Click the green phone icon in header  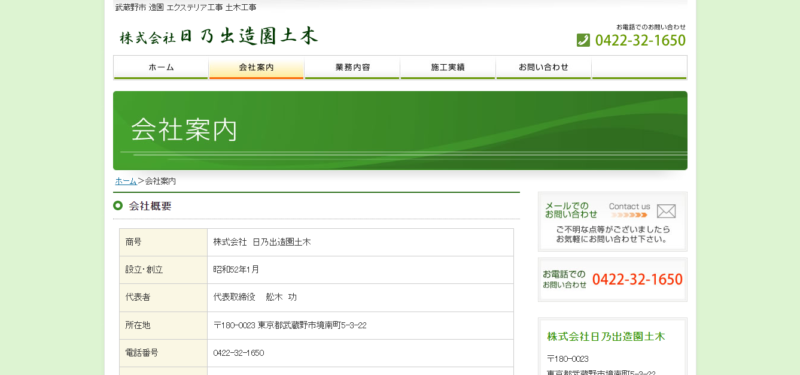[583, 40]
